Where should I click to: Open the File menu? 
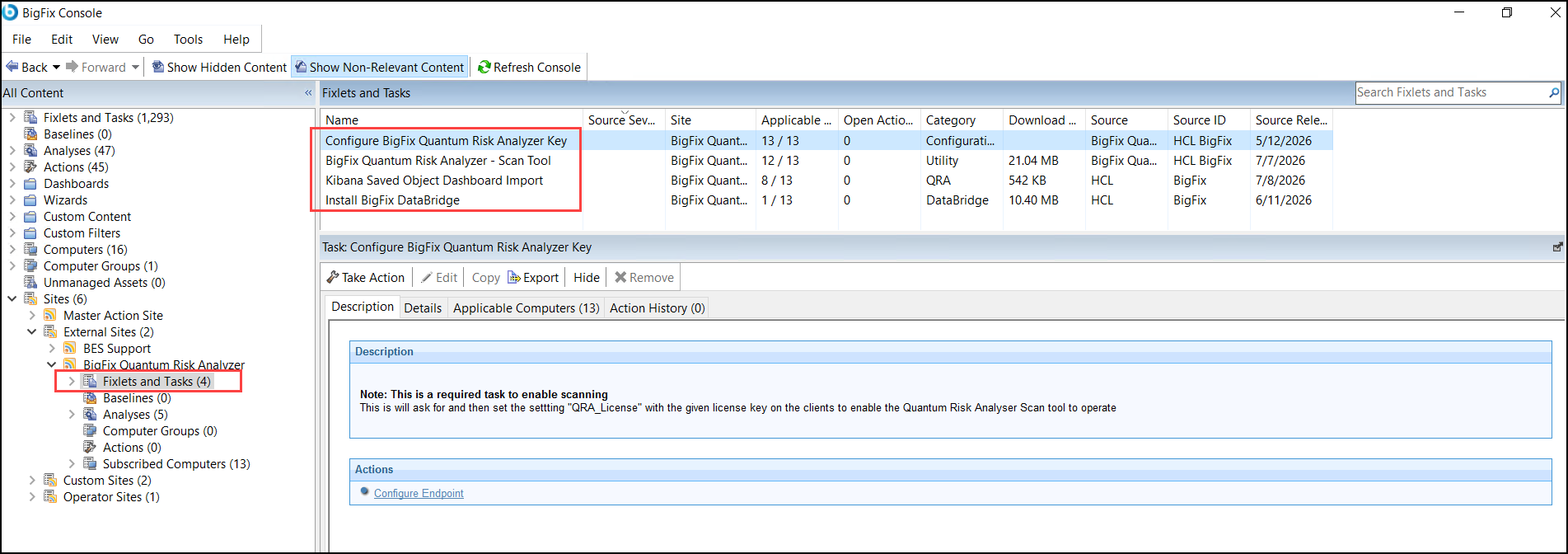coord(22,39)
